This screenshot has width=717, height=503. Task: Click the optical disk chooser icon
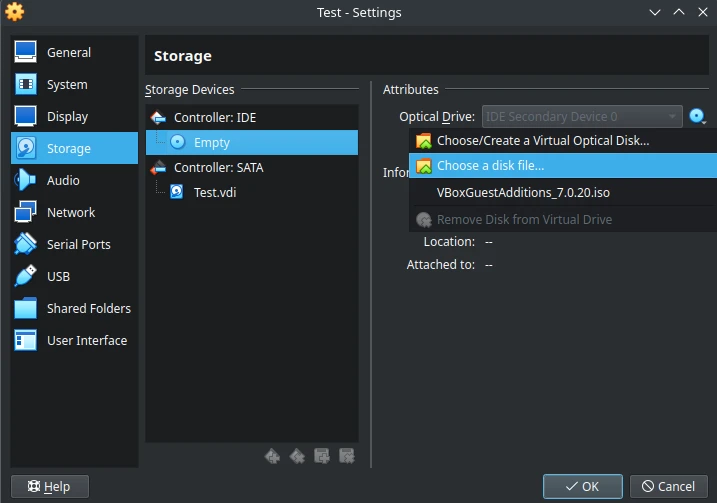(697, 117)
